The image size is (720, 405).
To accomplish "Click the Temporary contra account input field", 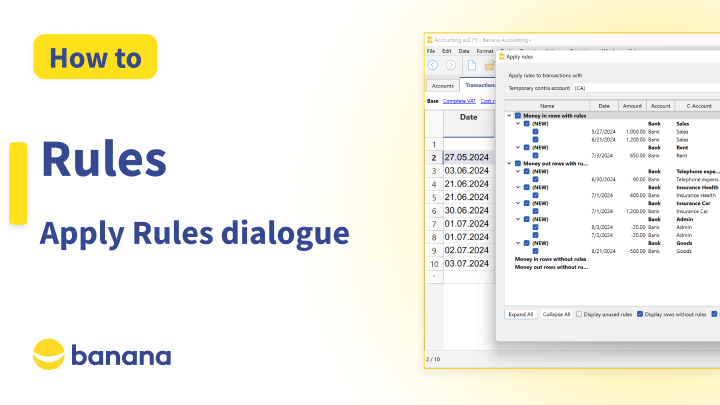I will [647, 88].
